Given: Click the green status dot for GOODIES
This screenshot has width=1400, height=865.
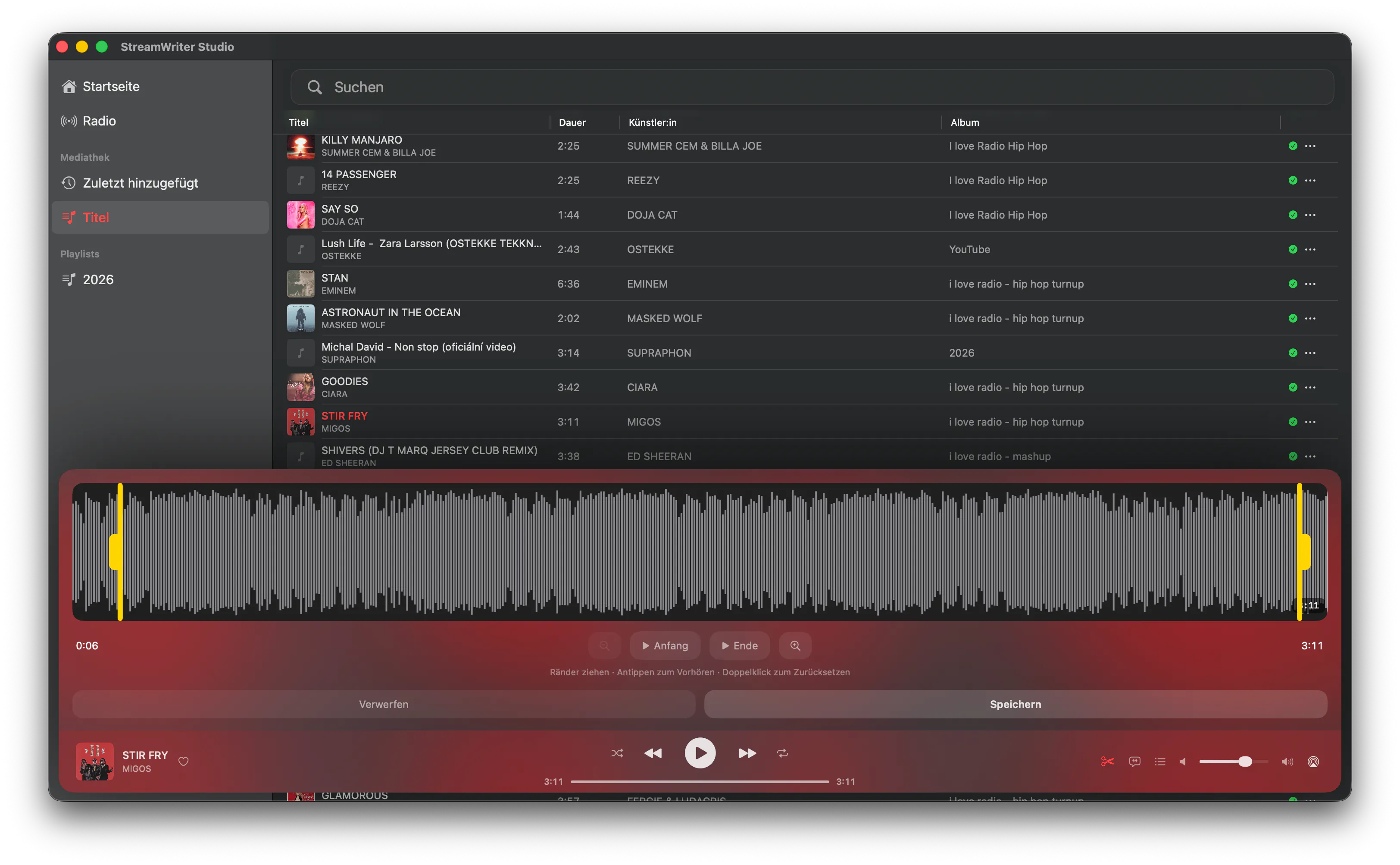Looking at the screenshot, I should click(x=1293, y=387).
